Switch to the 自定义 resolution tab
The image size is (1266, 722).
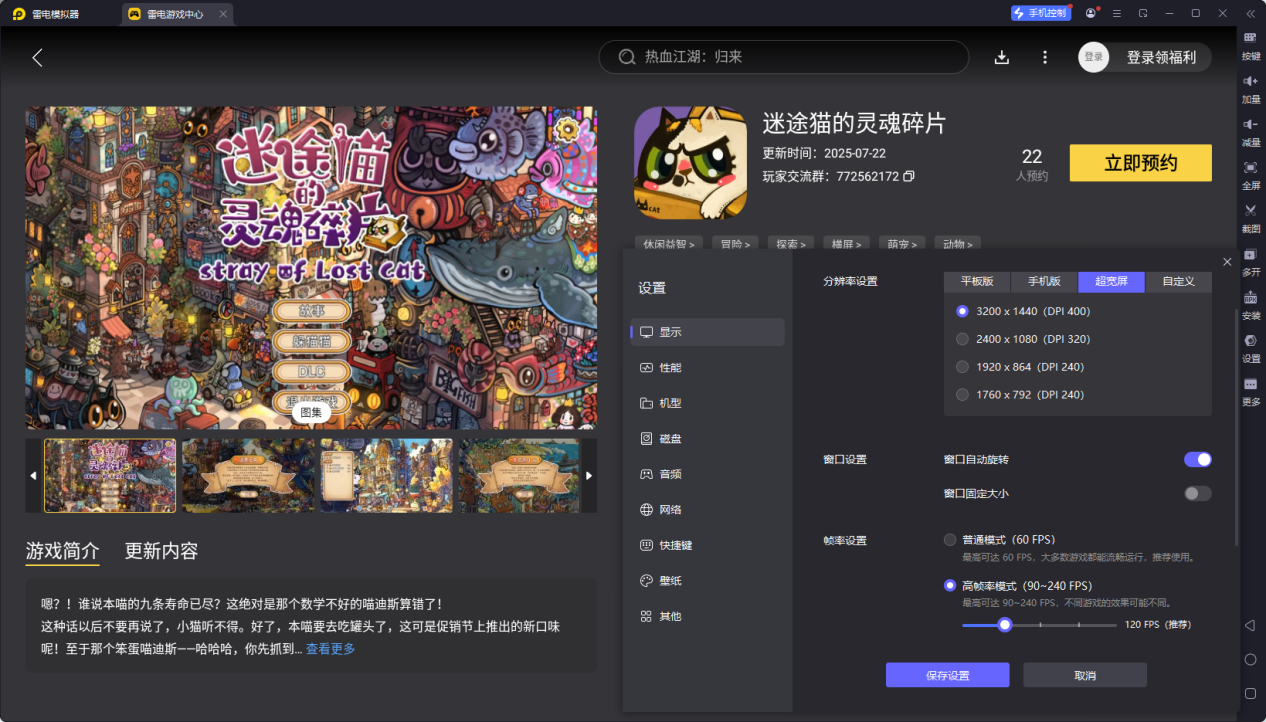point(1178,281)
